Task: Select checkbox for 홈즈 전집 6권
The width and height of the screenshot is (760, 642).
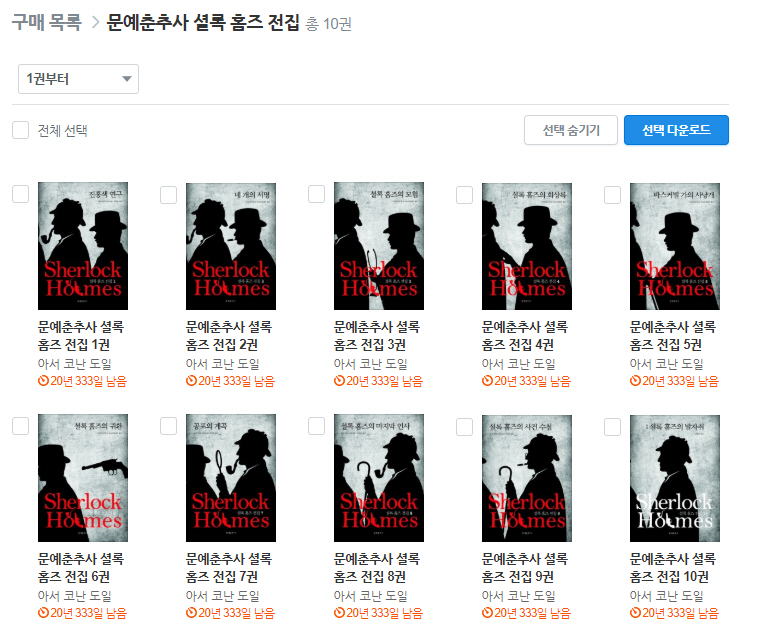Action: pos(20,426)
